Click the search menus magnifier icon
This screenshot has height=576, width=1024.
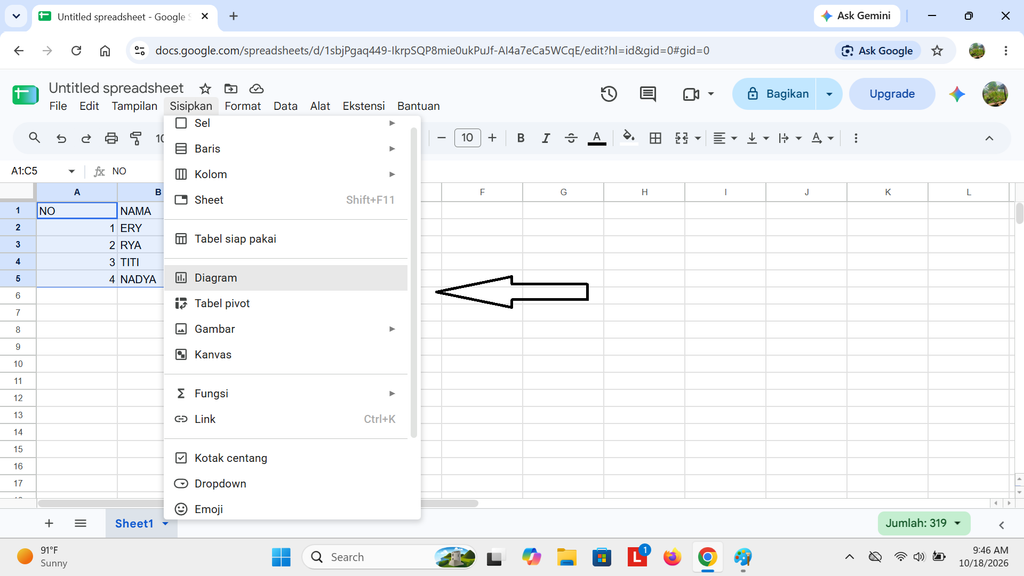pyautogui.click(x=35, y=138)
